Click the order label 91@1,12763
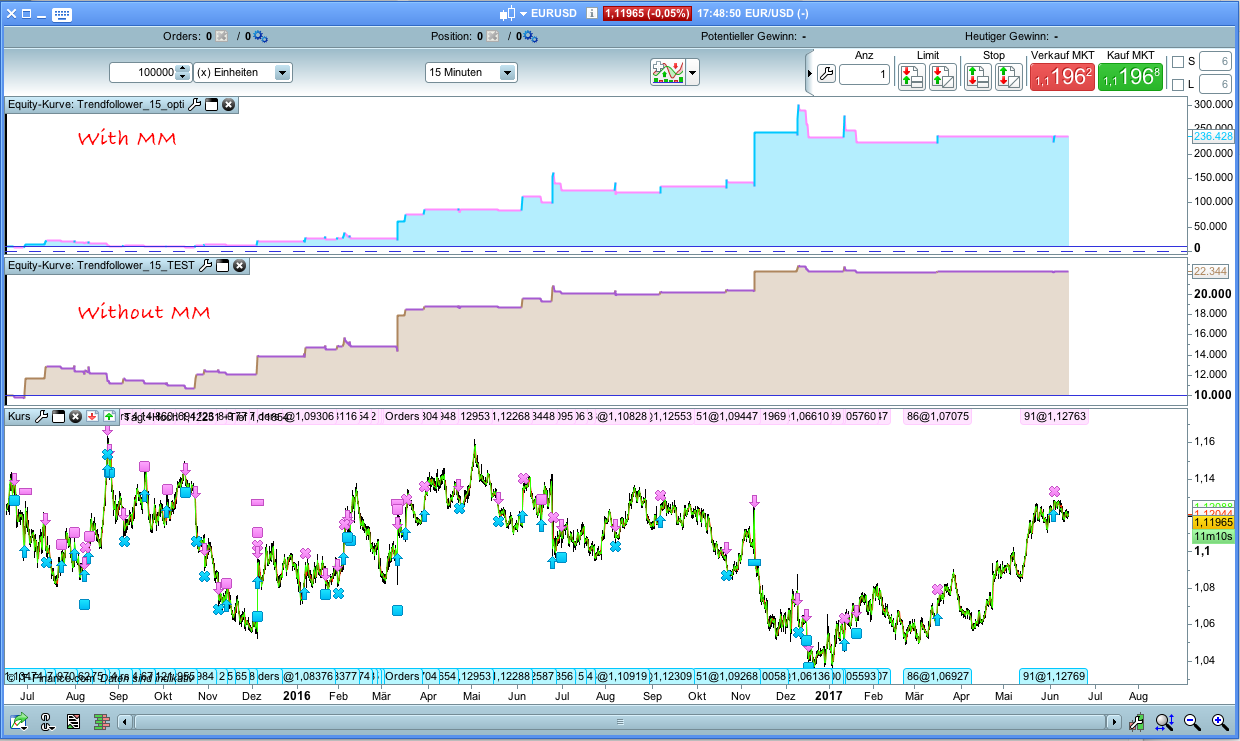1240x741 pixels. (x=1054, y=417)
